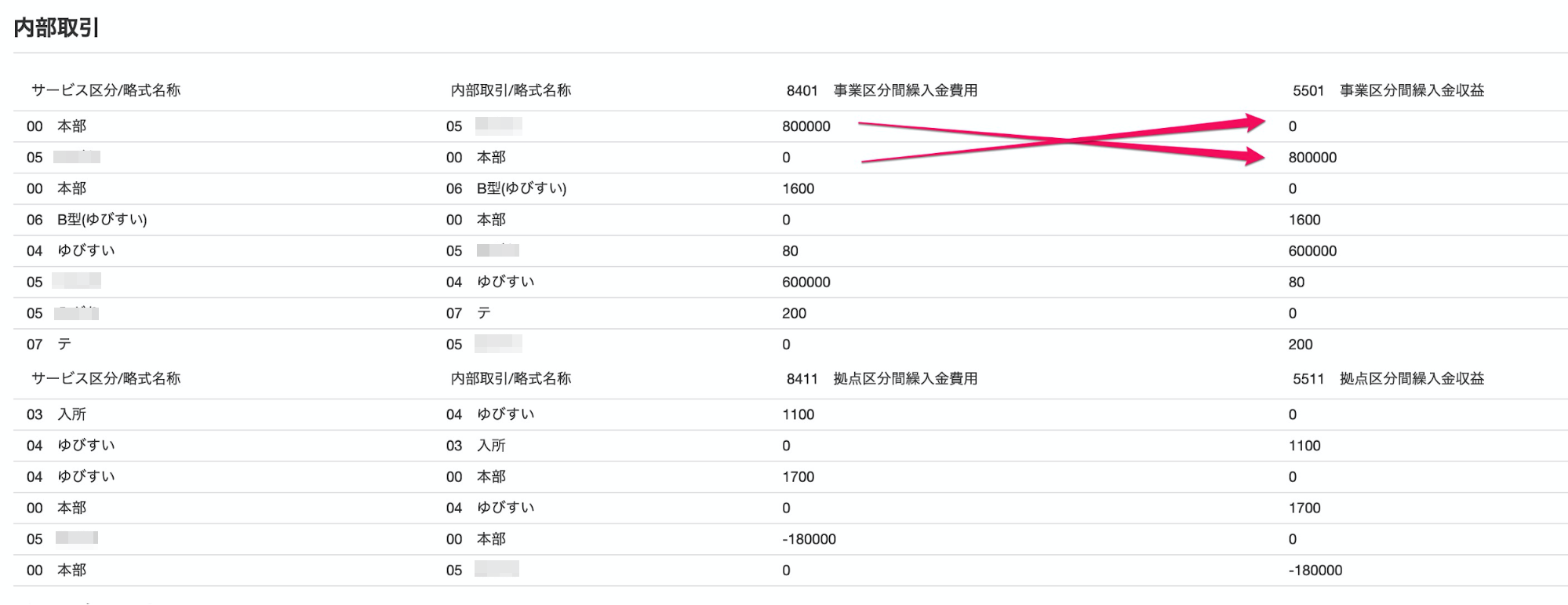Click 内部取引/略式名称 header in the 8411 header row
The width and height of the screenshot is (1568, 605).
click(511, 378)
